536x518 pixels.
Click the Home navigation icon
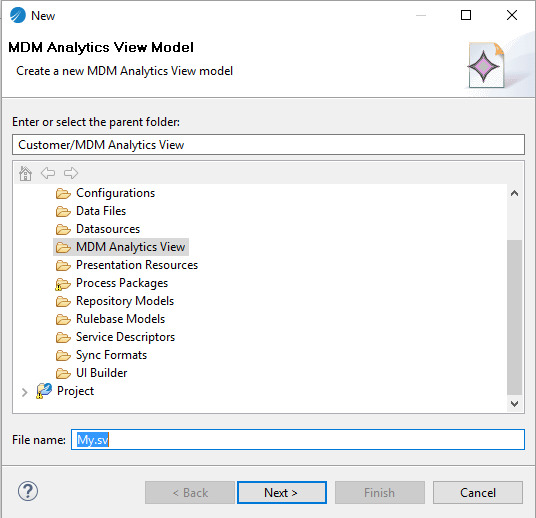point(25,173)
